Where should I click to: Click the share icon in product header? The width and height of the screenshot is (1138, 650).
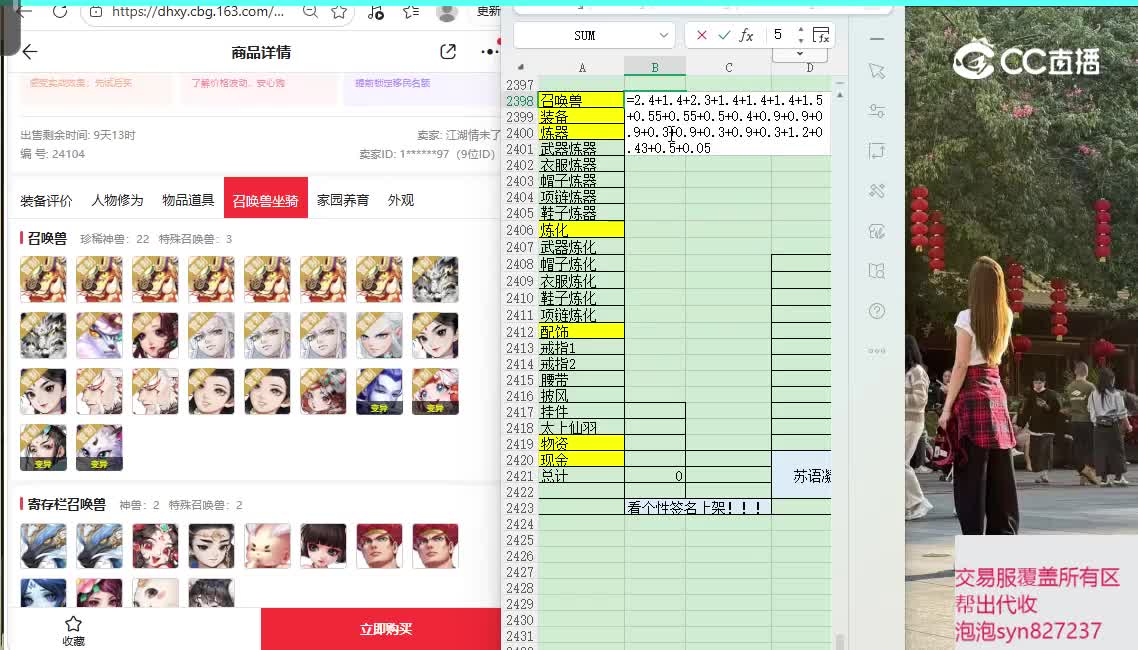pos(448,52)
